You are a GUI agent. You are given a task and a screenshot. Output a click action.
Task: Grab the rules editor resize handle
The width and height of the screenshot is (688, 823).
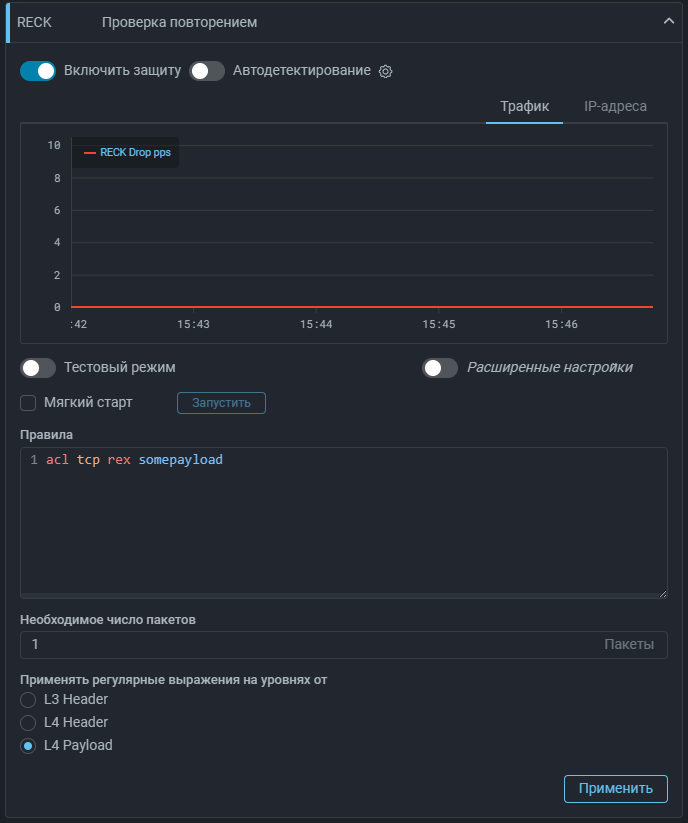[662, 593]
